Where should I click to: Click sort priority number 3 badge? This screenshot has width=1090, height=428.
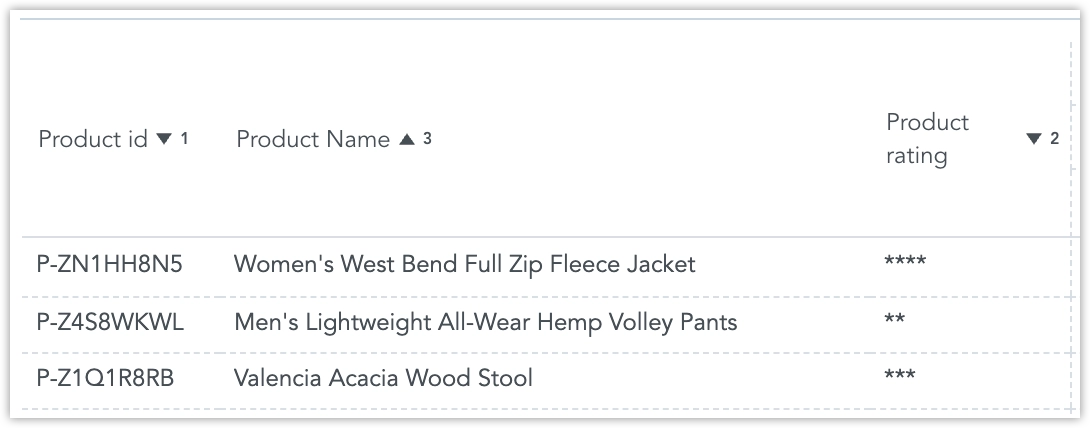pos(427,139)
